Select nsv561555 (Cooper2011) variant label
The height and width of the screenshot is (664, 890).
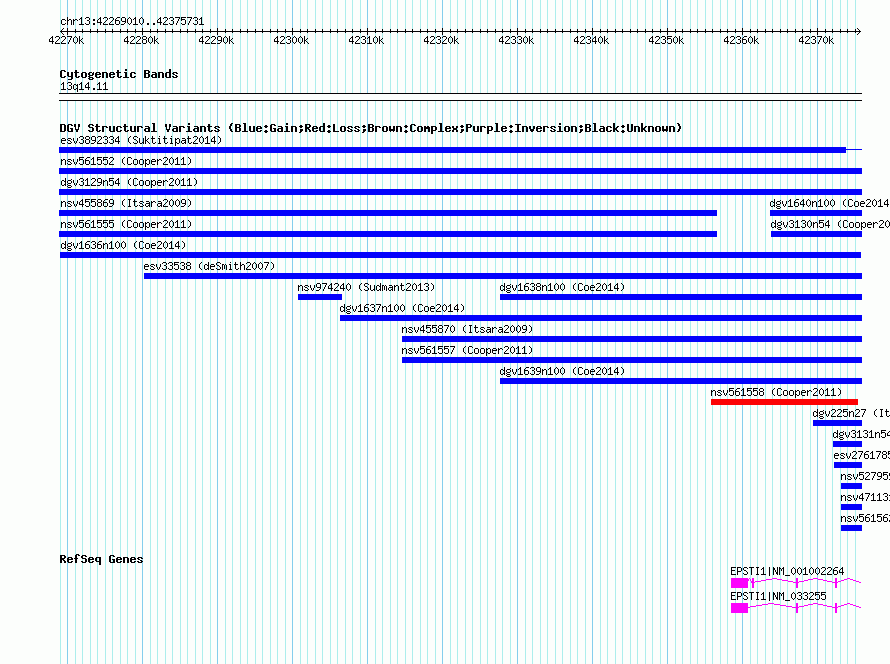click(x=126, y=224)
